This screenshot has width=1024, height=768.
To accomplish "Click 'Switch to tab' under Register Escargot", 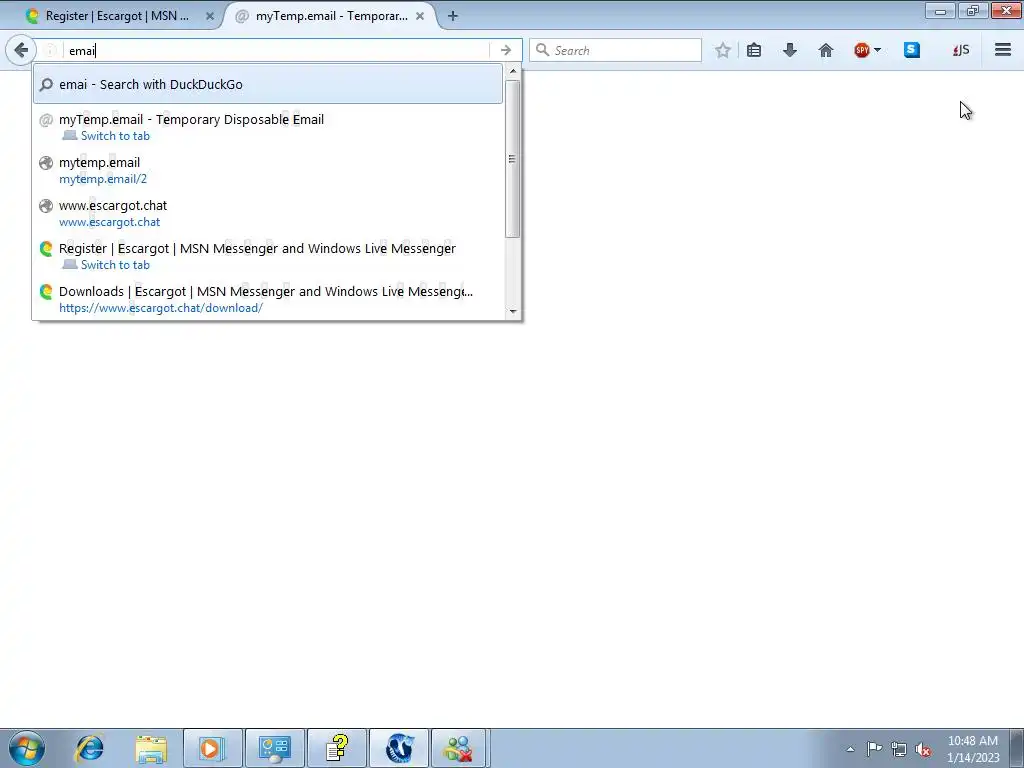I will [115, 265].
